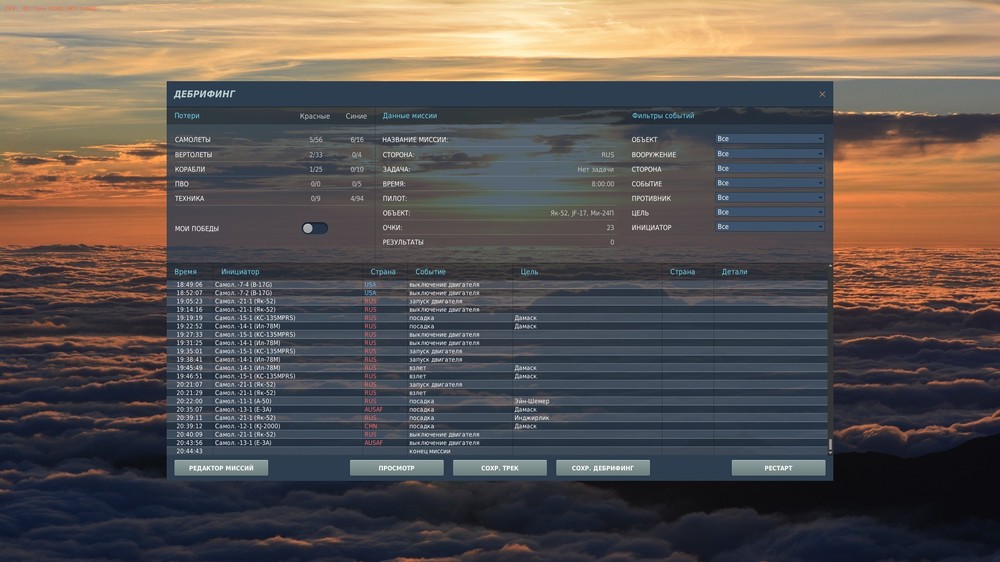This screenshot has width=1000, height=562.
Task: Click the event list scrollbar thumb
Action: click(830, 445)
